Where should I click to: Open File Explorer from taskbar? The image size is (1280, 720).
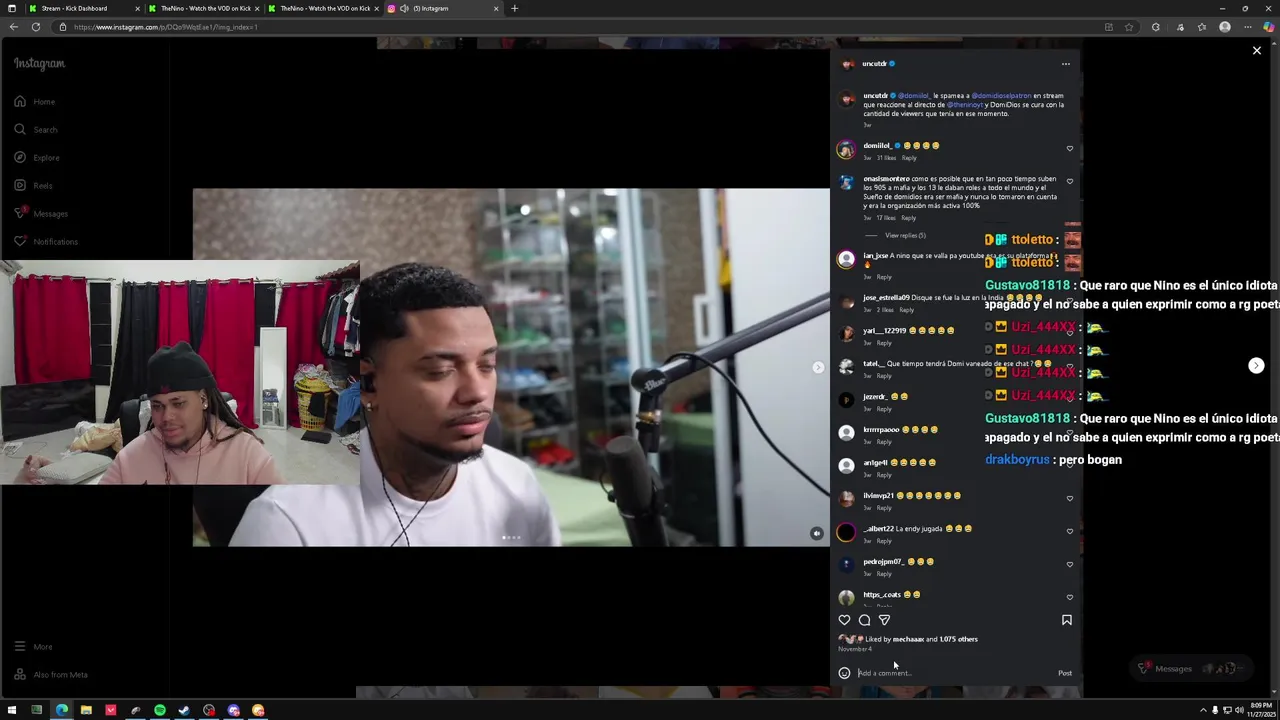[x=86, y=710]
